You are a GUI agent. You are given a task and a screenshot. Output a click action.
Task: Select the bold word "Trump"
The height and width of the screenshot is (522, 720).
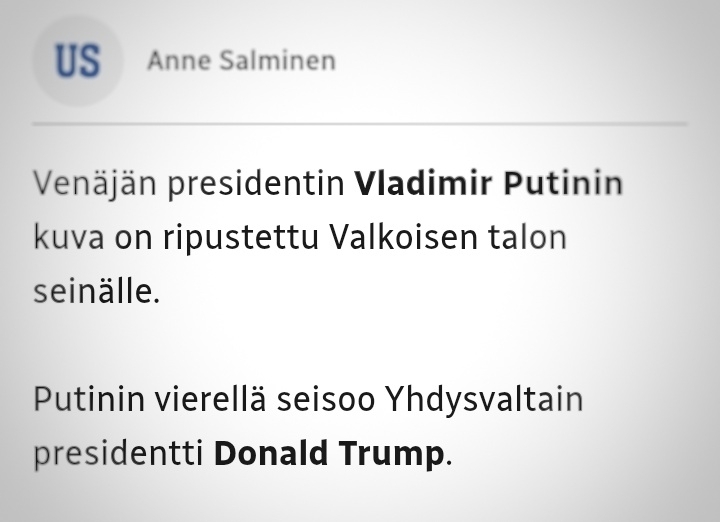(x=395, y=453)
